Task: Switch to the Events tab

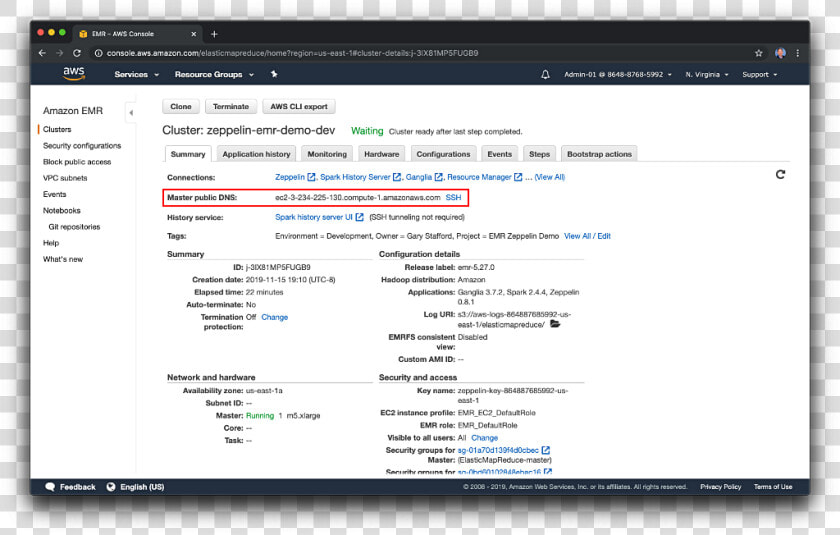Action: point(499,154)
